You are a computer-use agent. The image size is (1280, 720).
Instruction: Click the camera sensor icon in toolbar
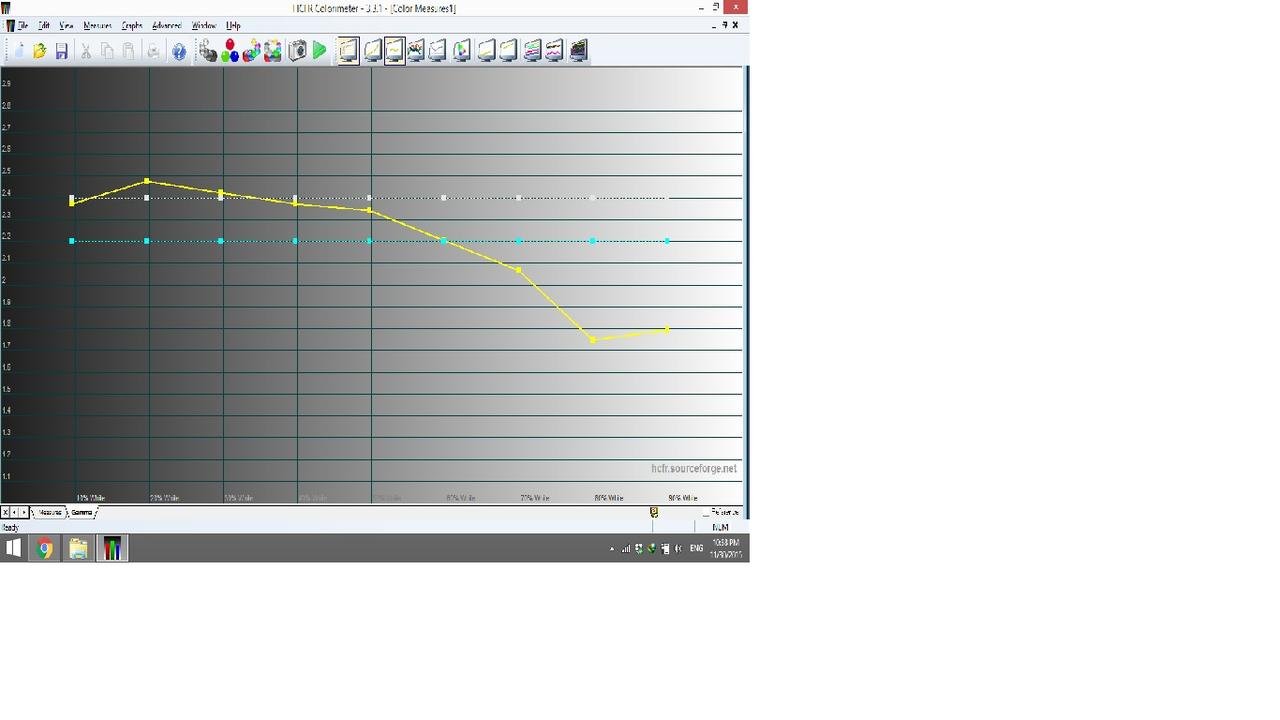[x=297, y=50]
